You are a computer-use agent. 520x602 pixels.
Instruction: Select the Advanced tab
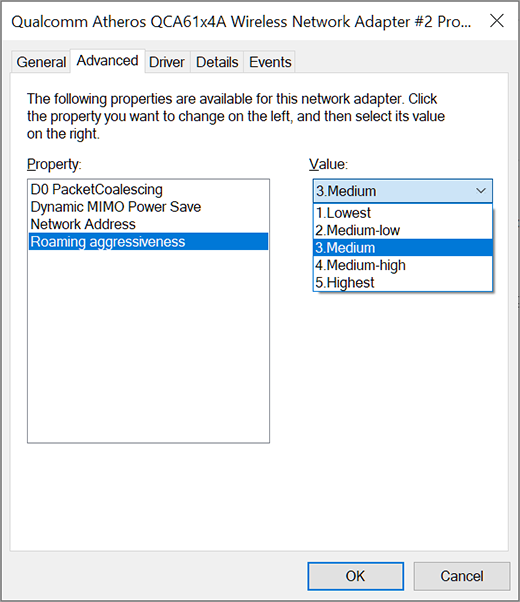coord(108,61)
